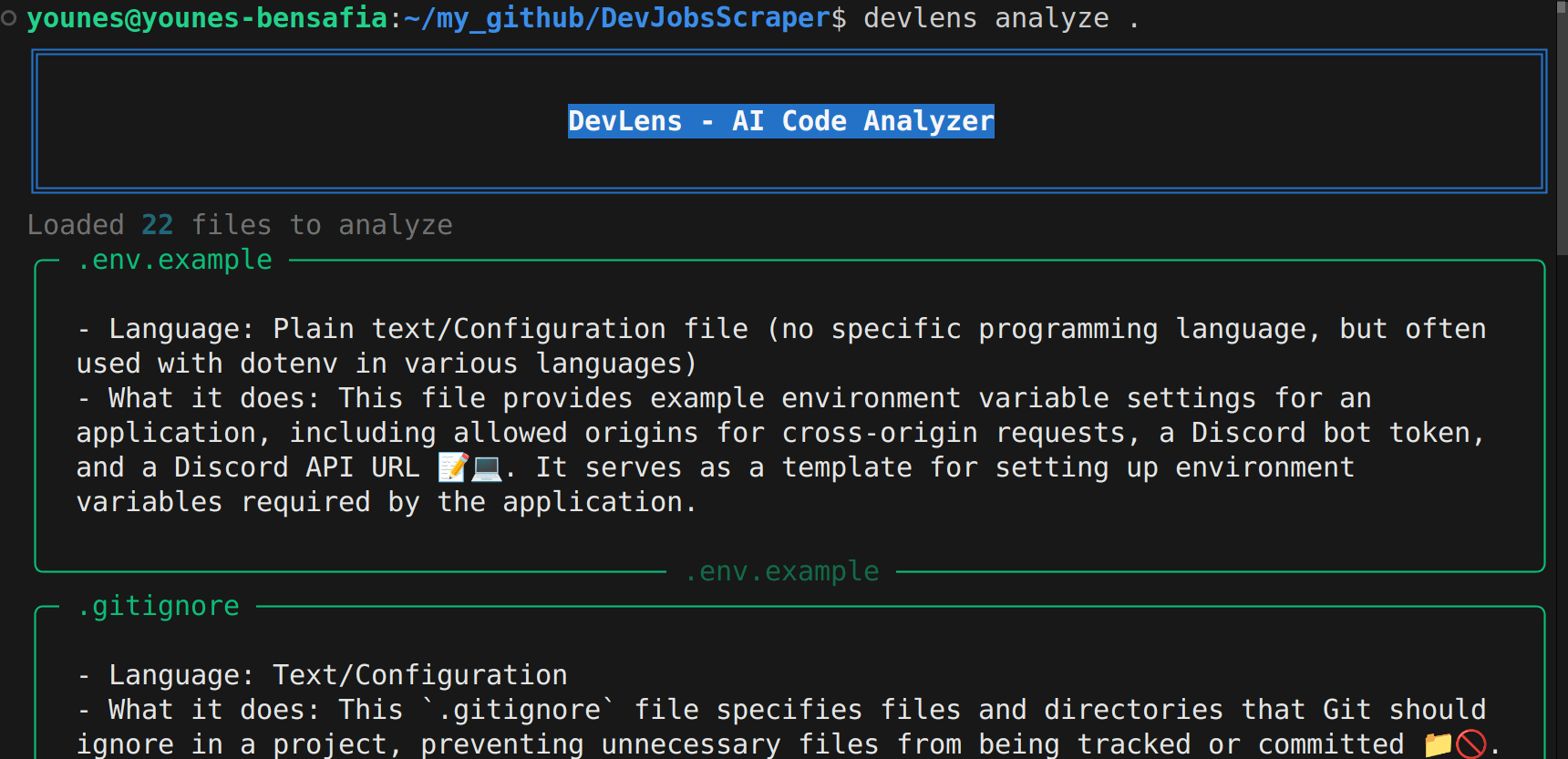Click the "devlens analyze ." command text

pyautogui.click(x=1000, y=18)
